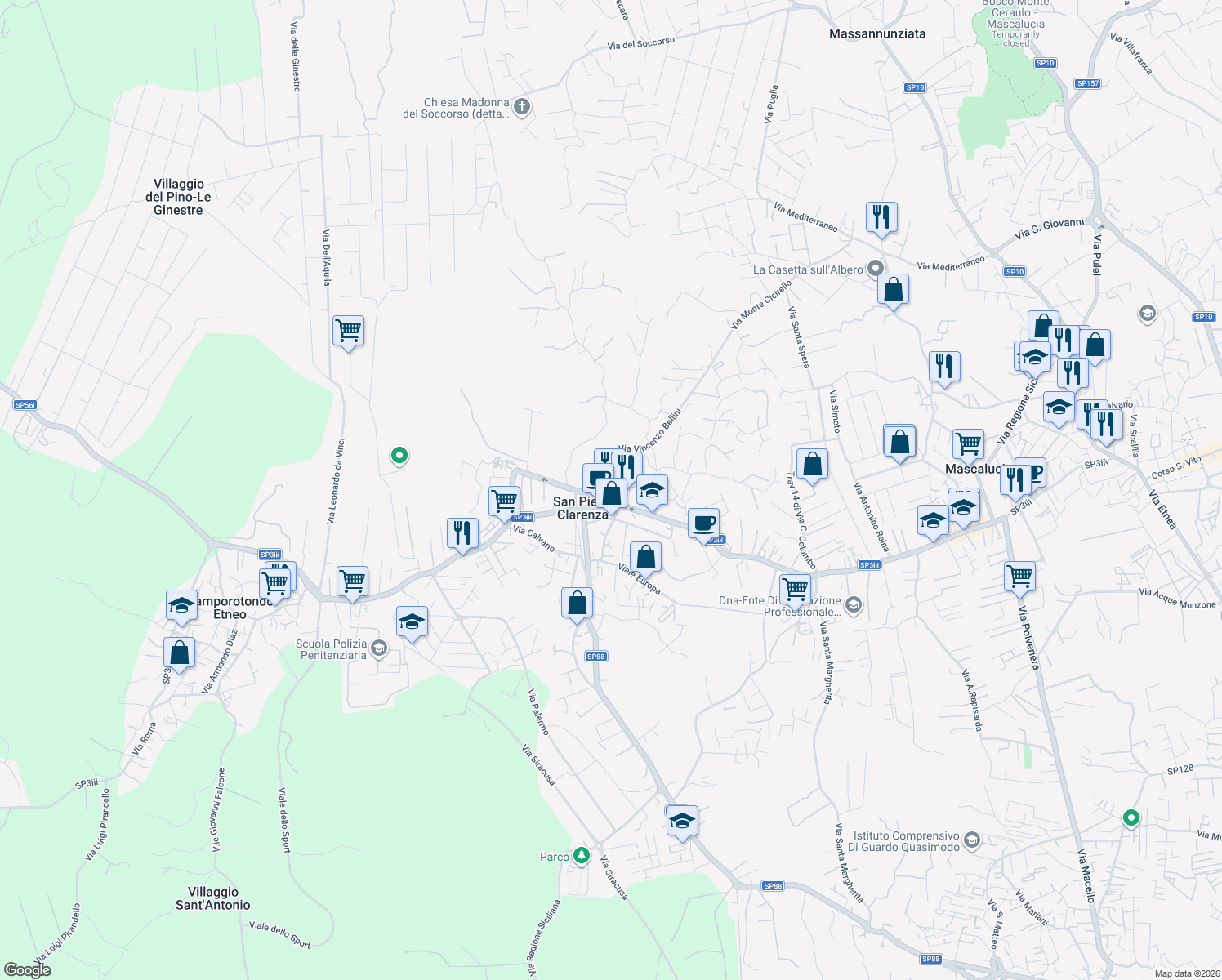Click the La Casetta sull'Albero place icon
Viewport: 1222px width, 980px height.
pos(876,268)
